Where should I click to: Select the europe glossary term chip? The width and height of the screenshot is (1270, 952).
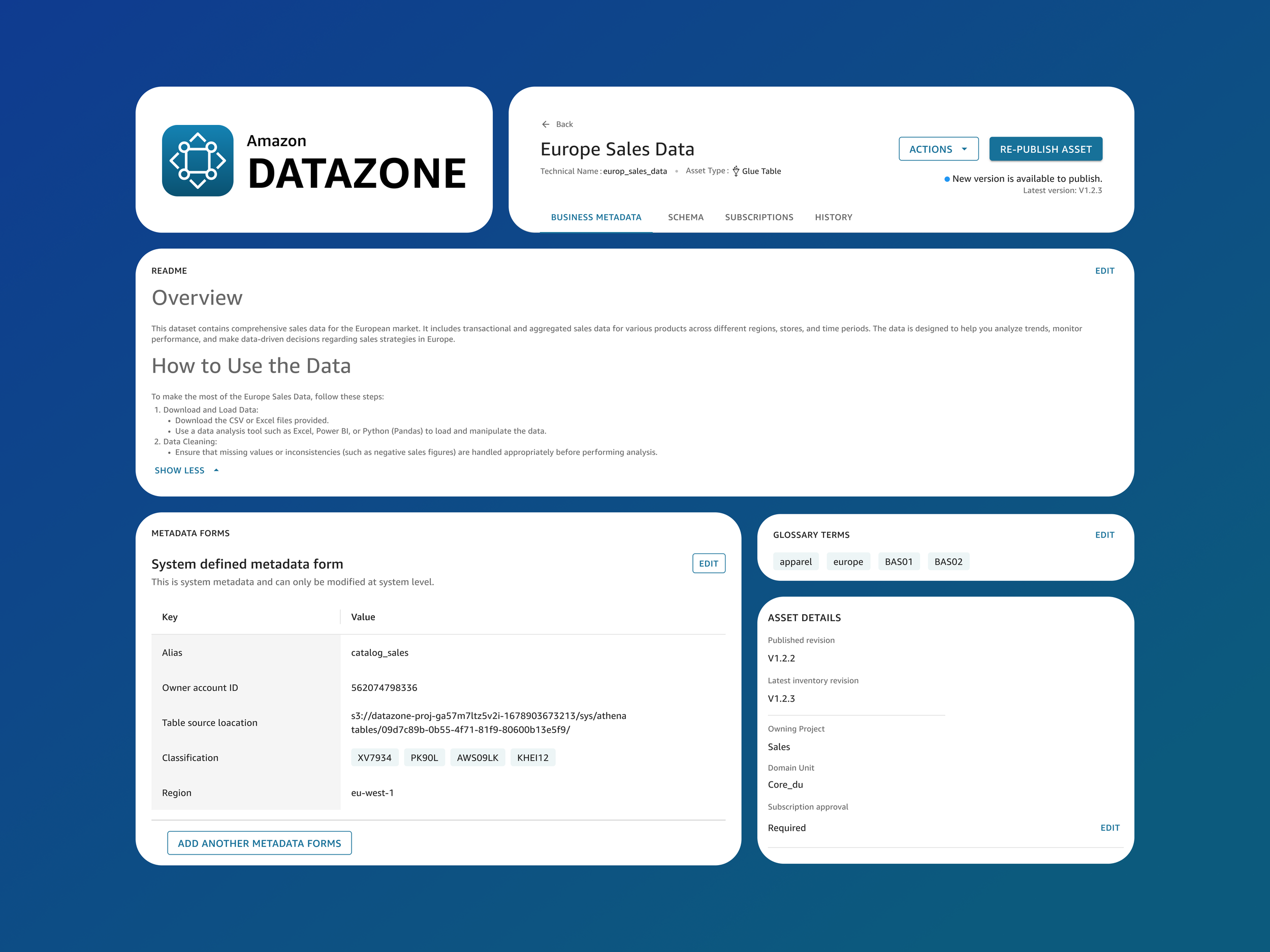(x=848, y=562)
